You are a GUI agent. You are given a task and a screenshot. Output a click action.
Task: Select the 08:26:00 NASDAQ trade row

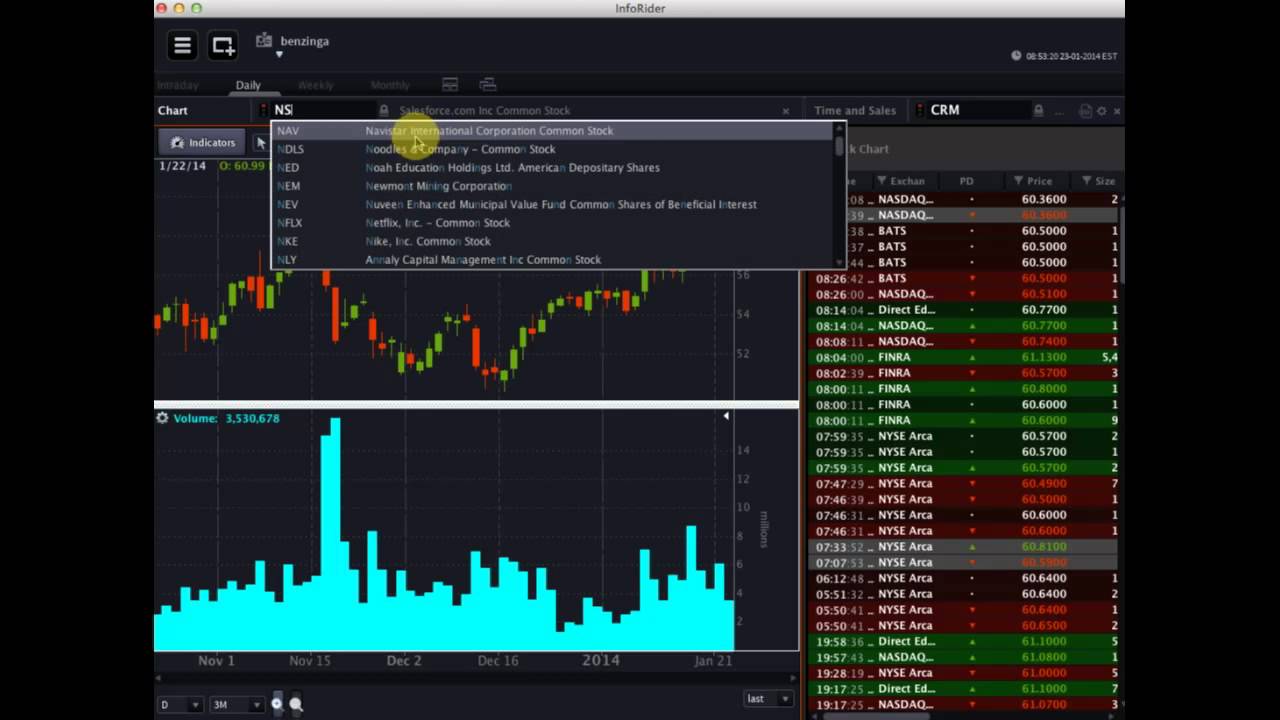click(x=963, y=294)
